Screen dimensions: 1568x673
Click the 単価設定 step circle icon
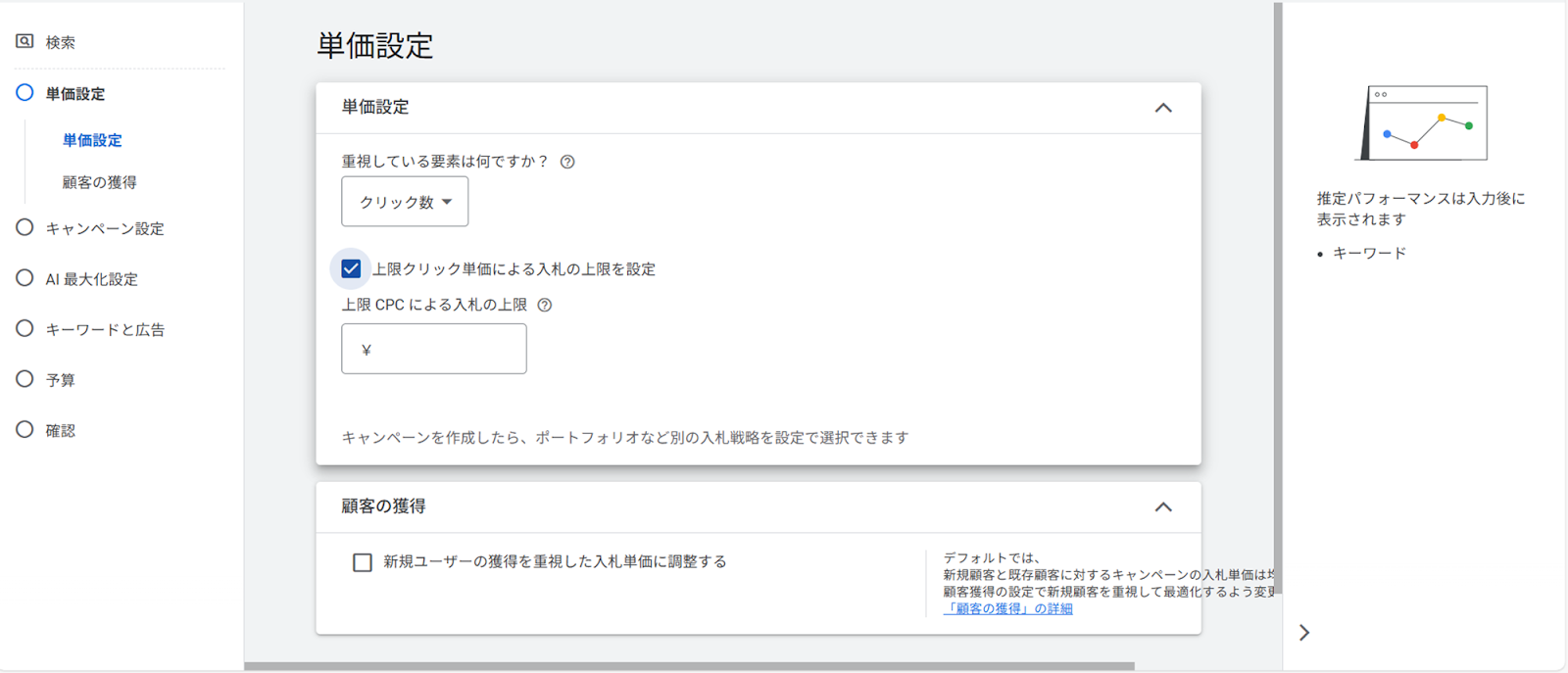pyautogui.click(x=24, y=93)
